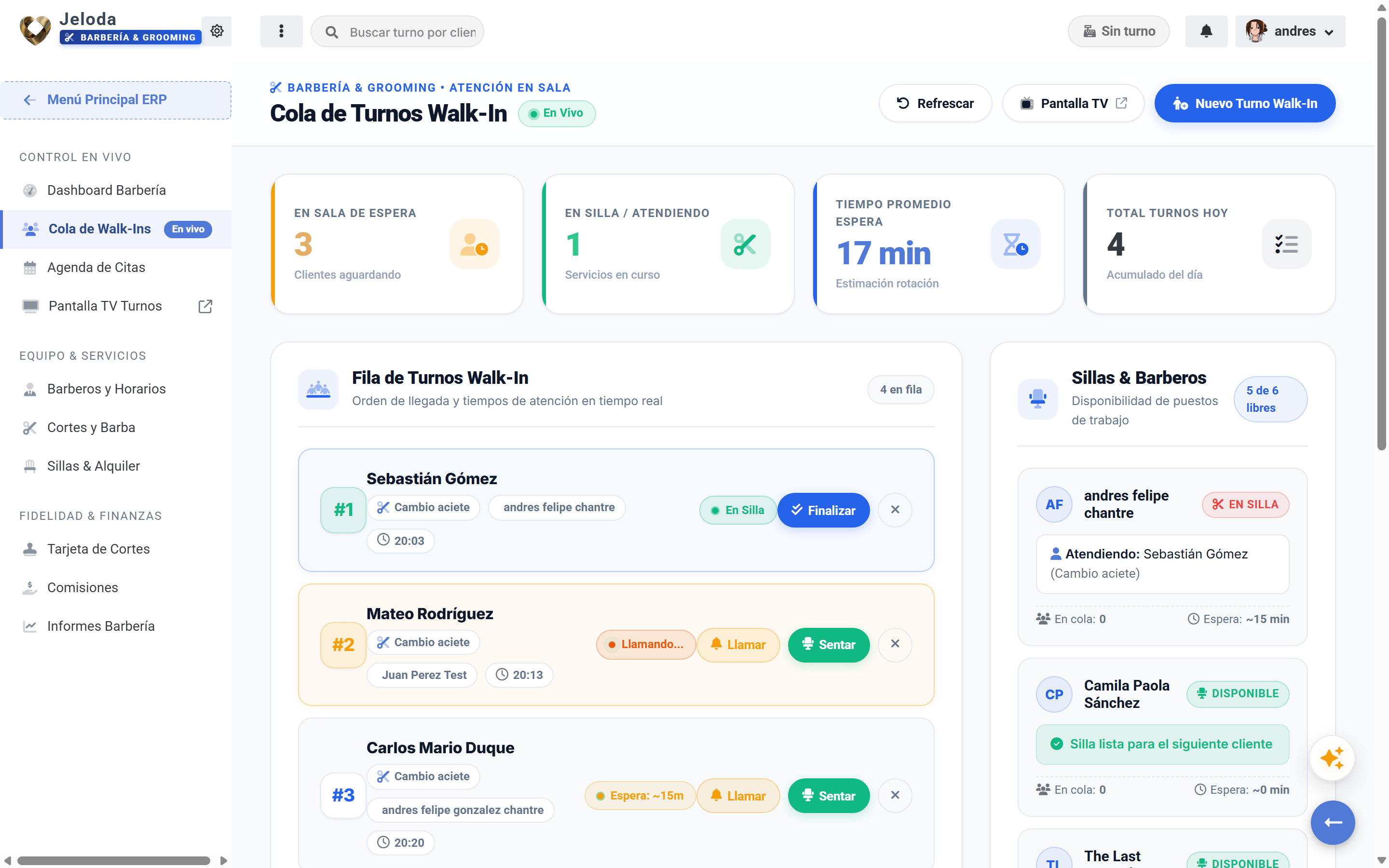Click external-link icon beside Pantalla TV Turnos
Viewport: 1389px width, 868px height.
click(x=205, y=306)
